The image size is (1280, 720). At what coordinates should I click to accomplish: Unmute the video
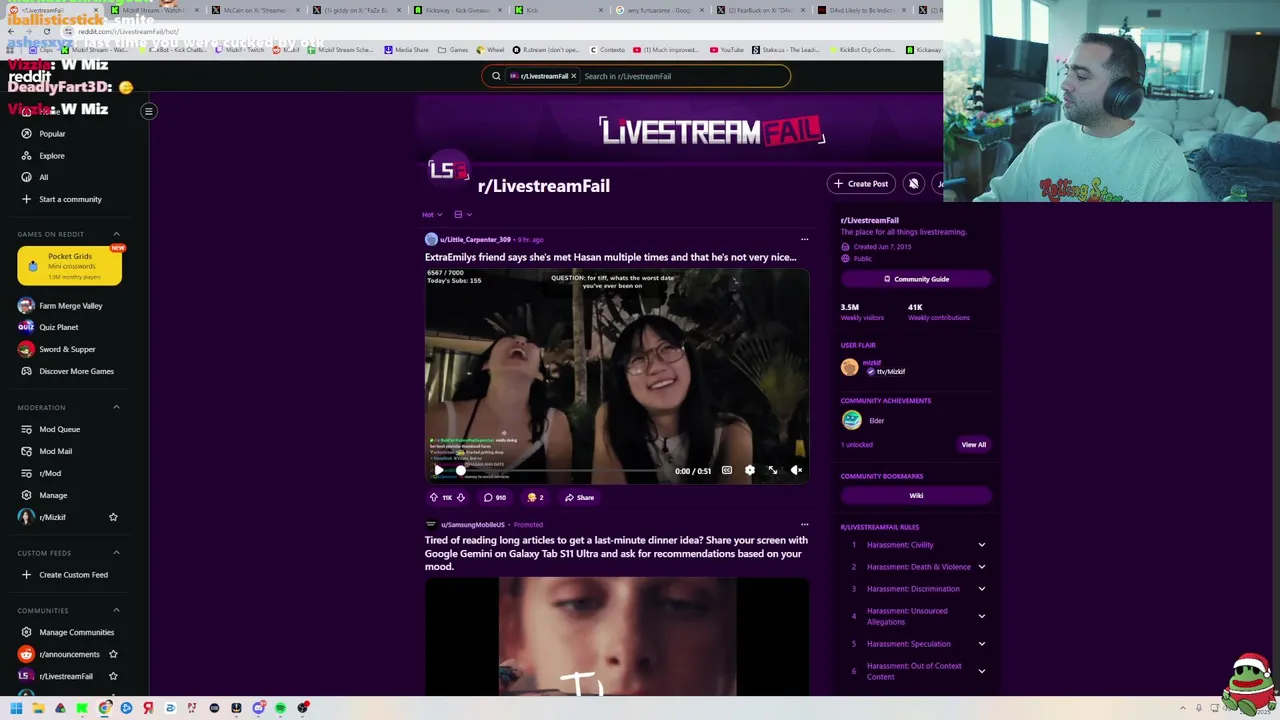796,470
